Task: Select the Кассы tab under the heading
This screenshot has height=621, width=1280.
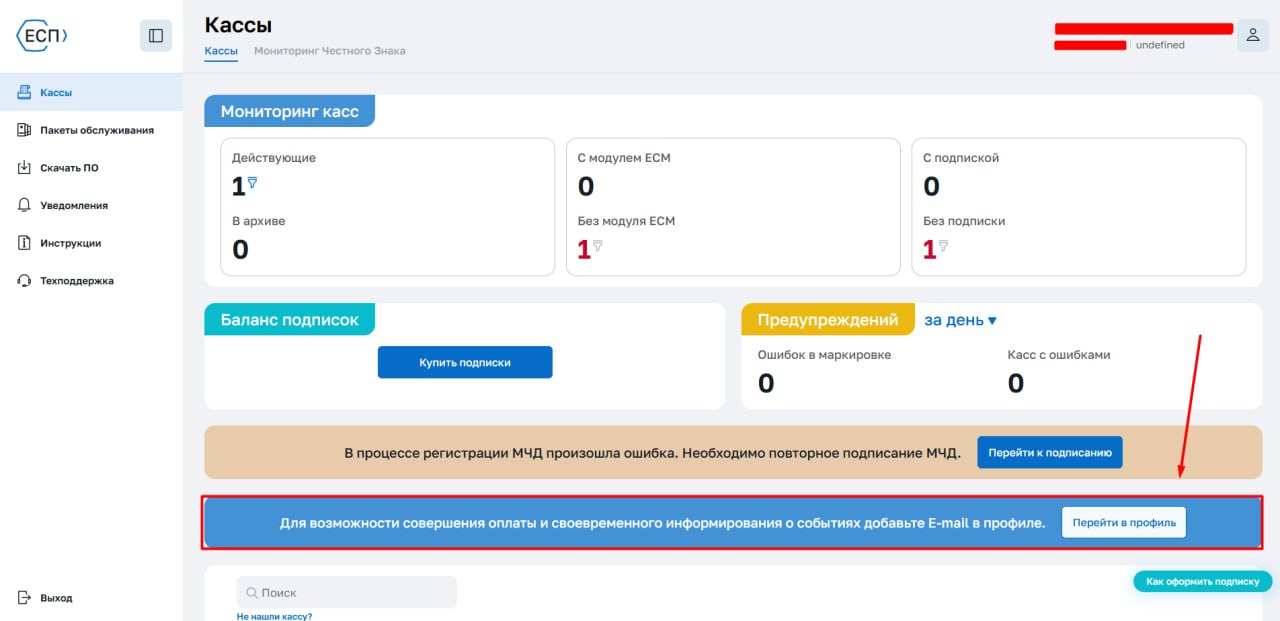Action: [x=221, y=51]
